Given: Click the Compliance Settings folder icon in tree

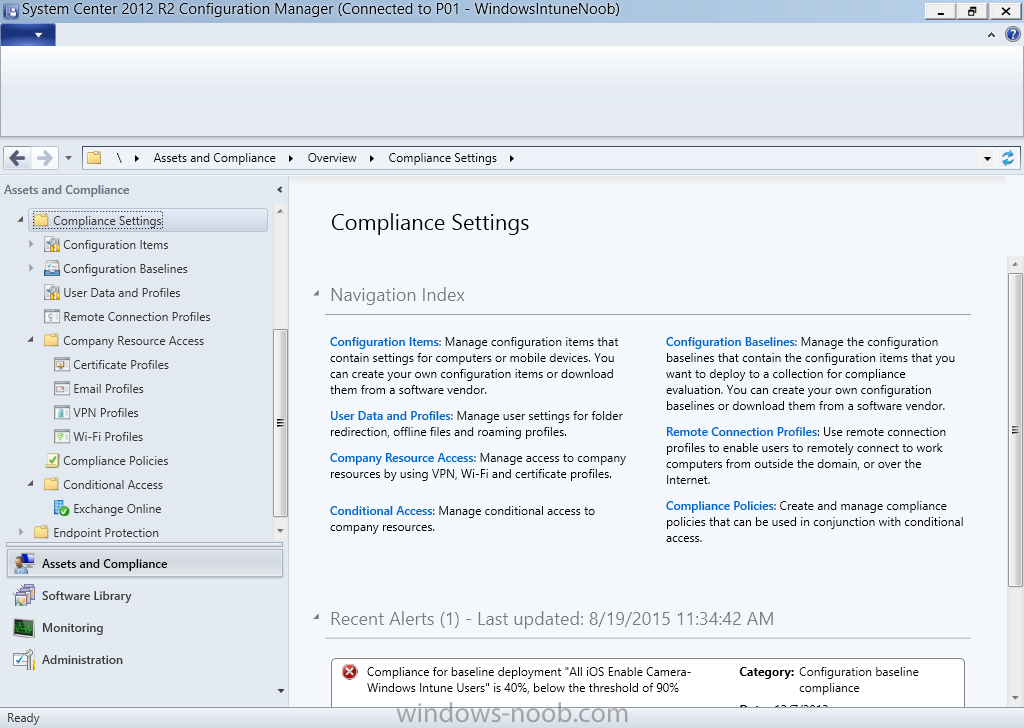Looking at the screenshot, I should pyautogui.click(x=41, y=220).
